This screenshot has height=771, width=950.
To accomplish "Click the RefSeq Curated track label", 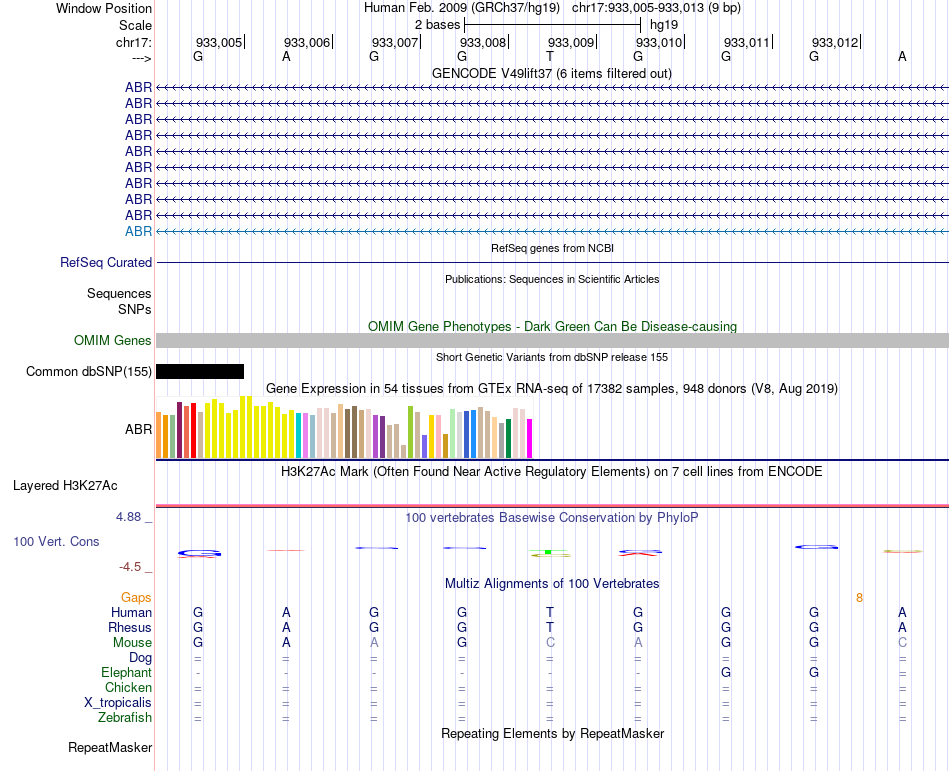I will (x=106, y=262).
